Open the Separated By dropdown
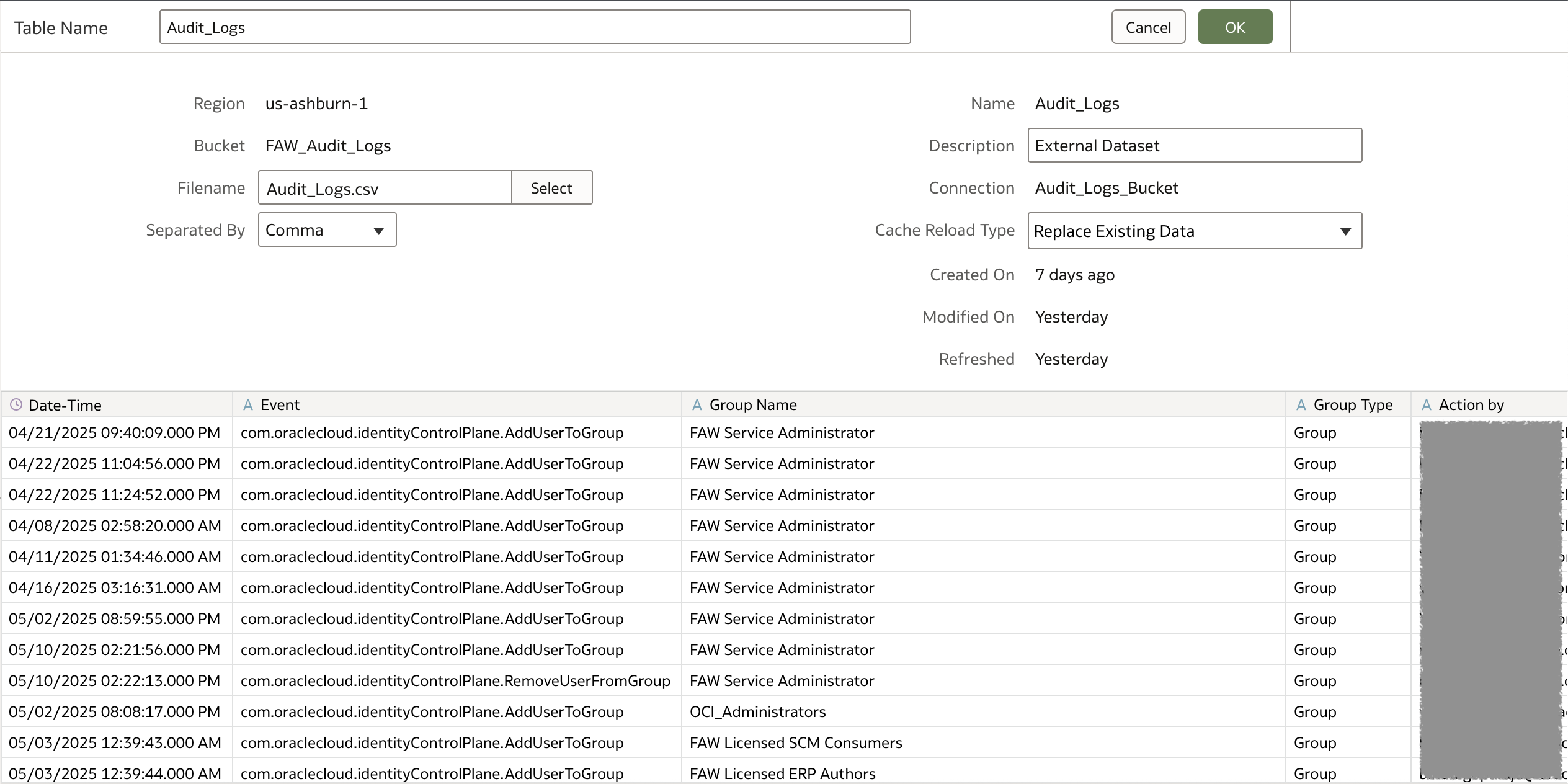Viewport: 1568px width, 784px height. point(378,230)
